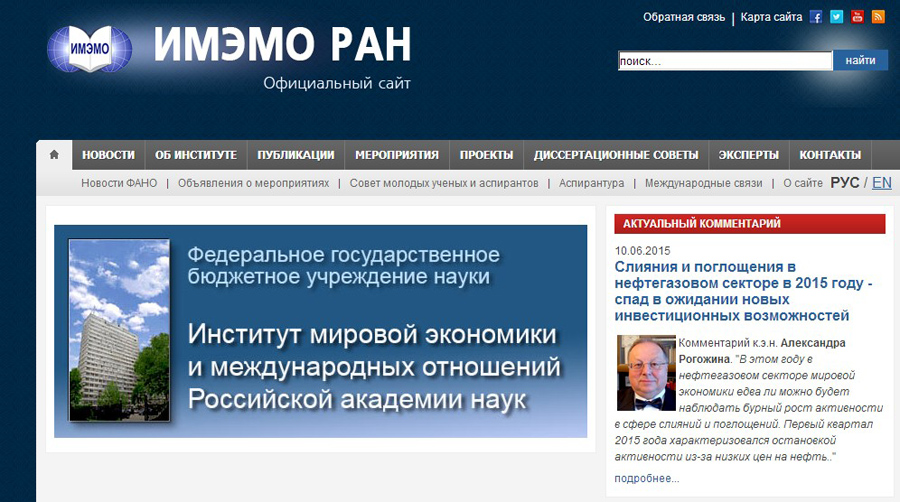Screen dimensions: 900x502
Task: Open the Контакты menu
Action: (830, 155)
